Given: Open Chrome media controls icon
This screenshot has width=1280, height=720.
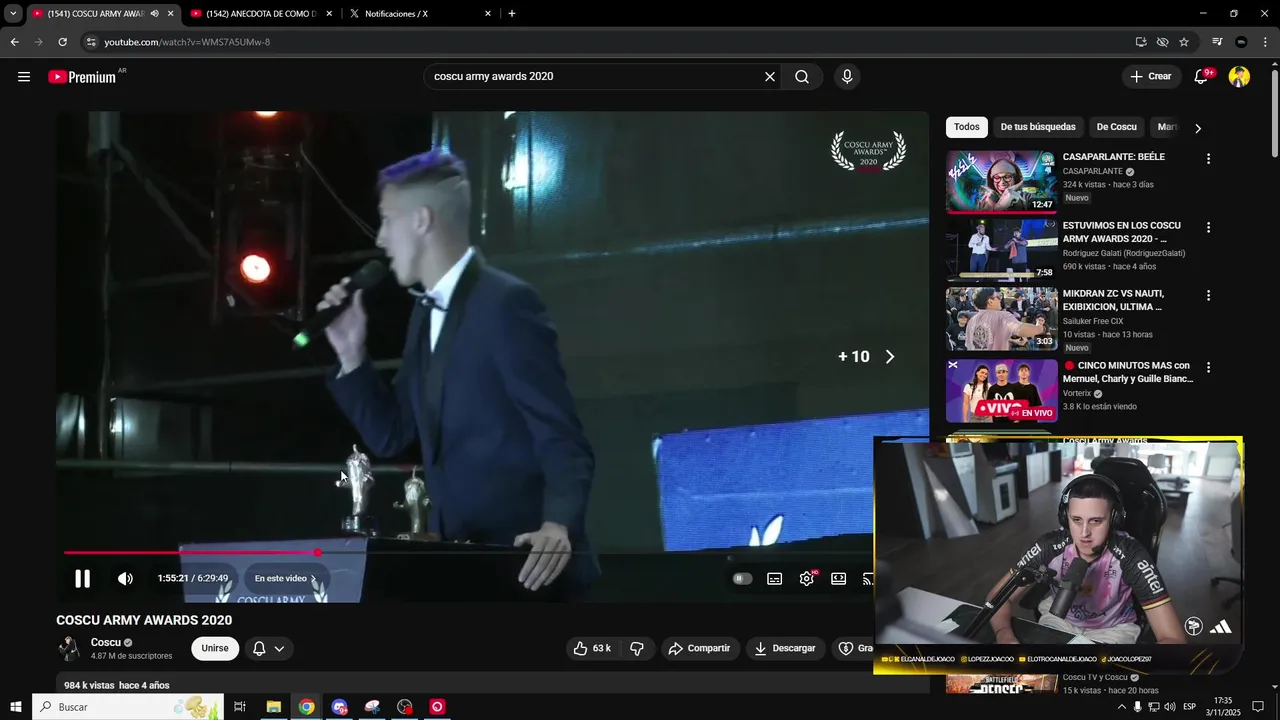Looking at the screenshot, I should click(1217, 42).
